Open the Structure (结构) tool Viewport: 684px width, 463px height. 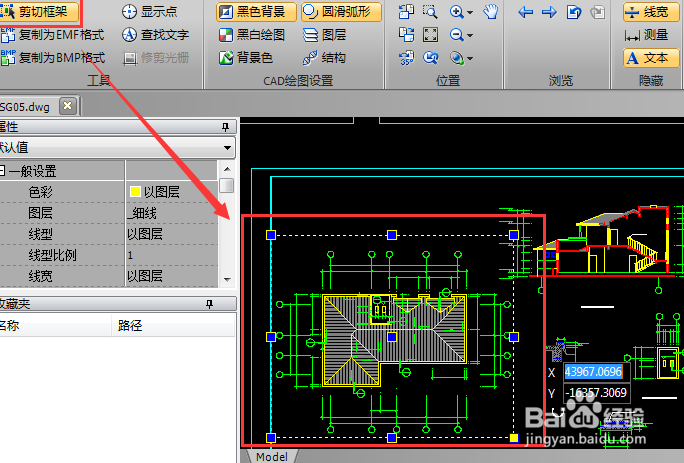(x=324, y=58)
